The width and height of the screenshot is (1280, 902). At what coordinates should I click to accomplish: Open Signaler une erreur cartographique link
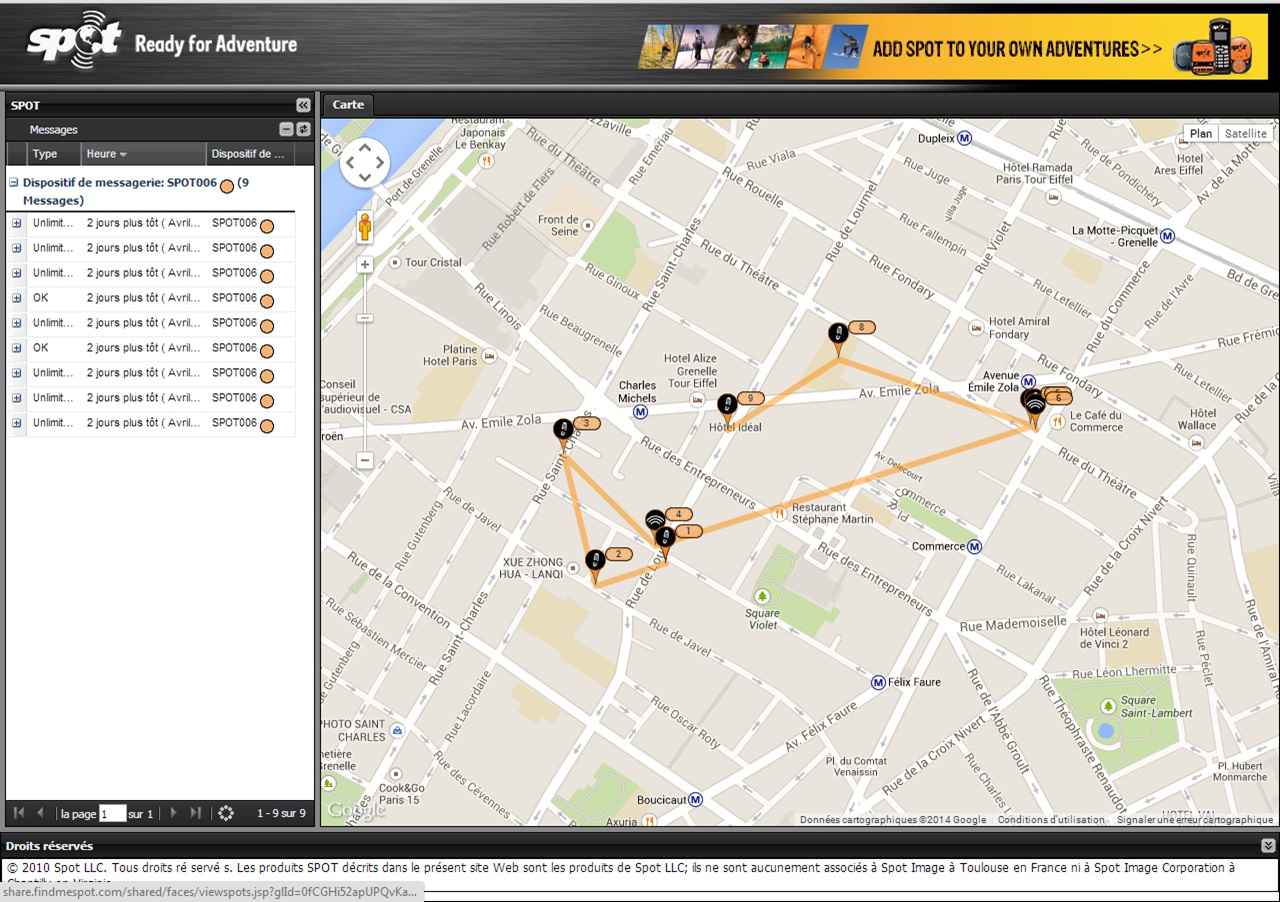point(1195,820)
